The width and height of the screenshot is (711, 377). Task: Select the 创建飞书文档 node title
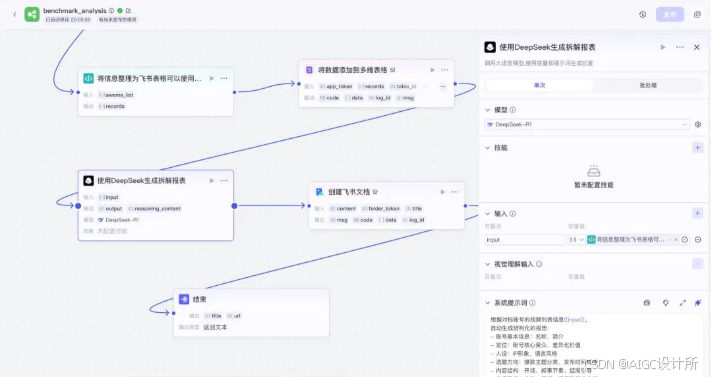point(349,192)
